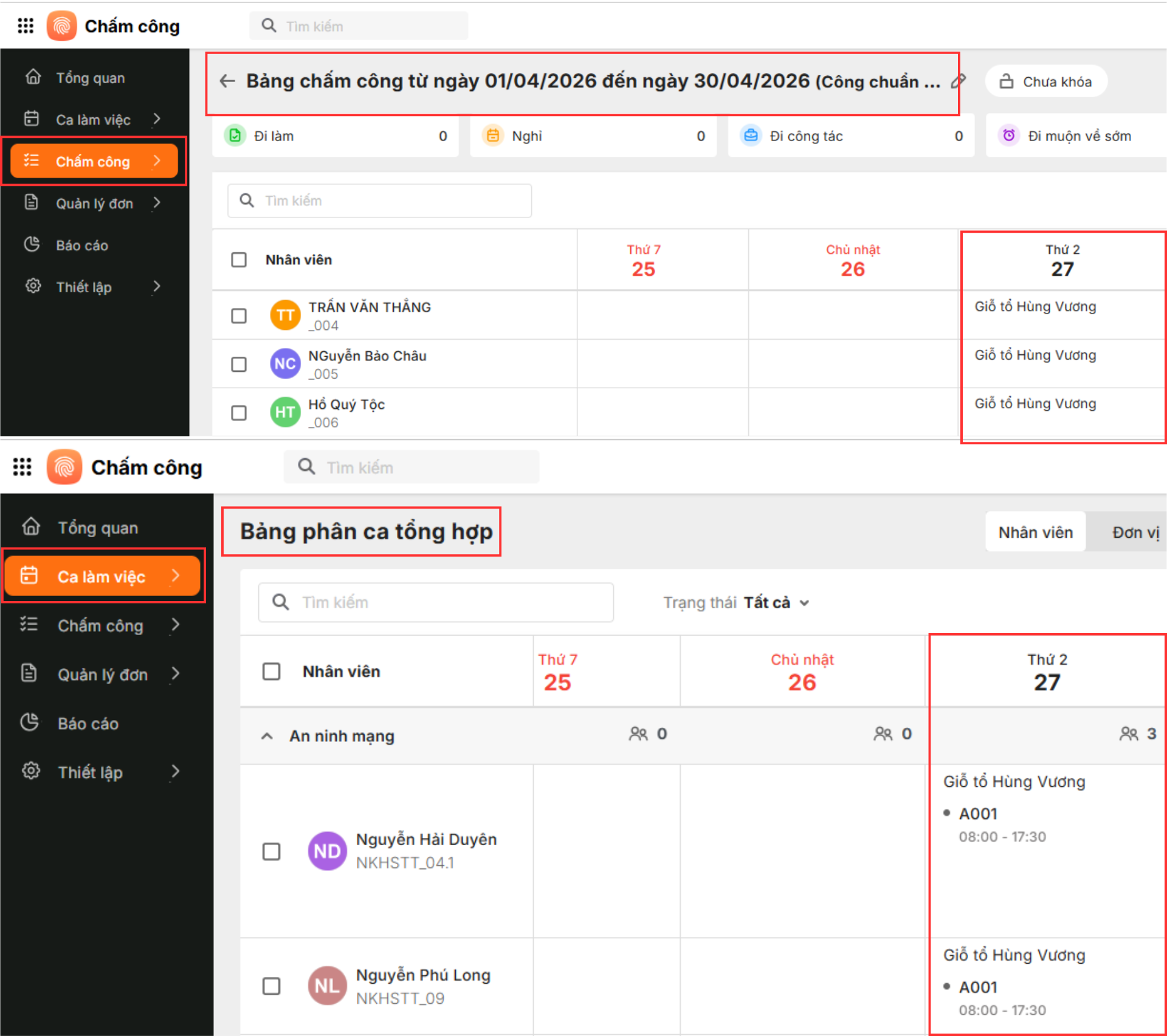This screenshot has height=1036, width=1167.
Task: Tick the checkbox for TRẦN VĂN THẮNG
Action: 239,316
